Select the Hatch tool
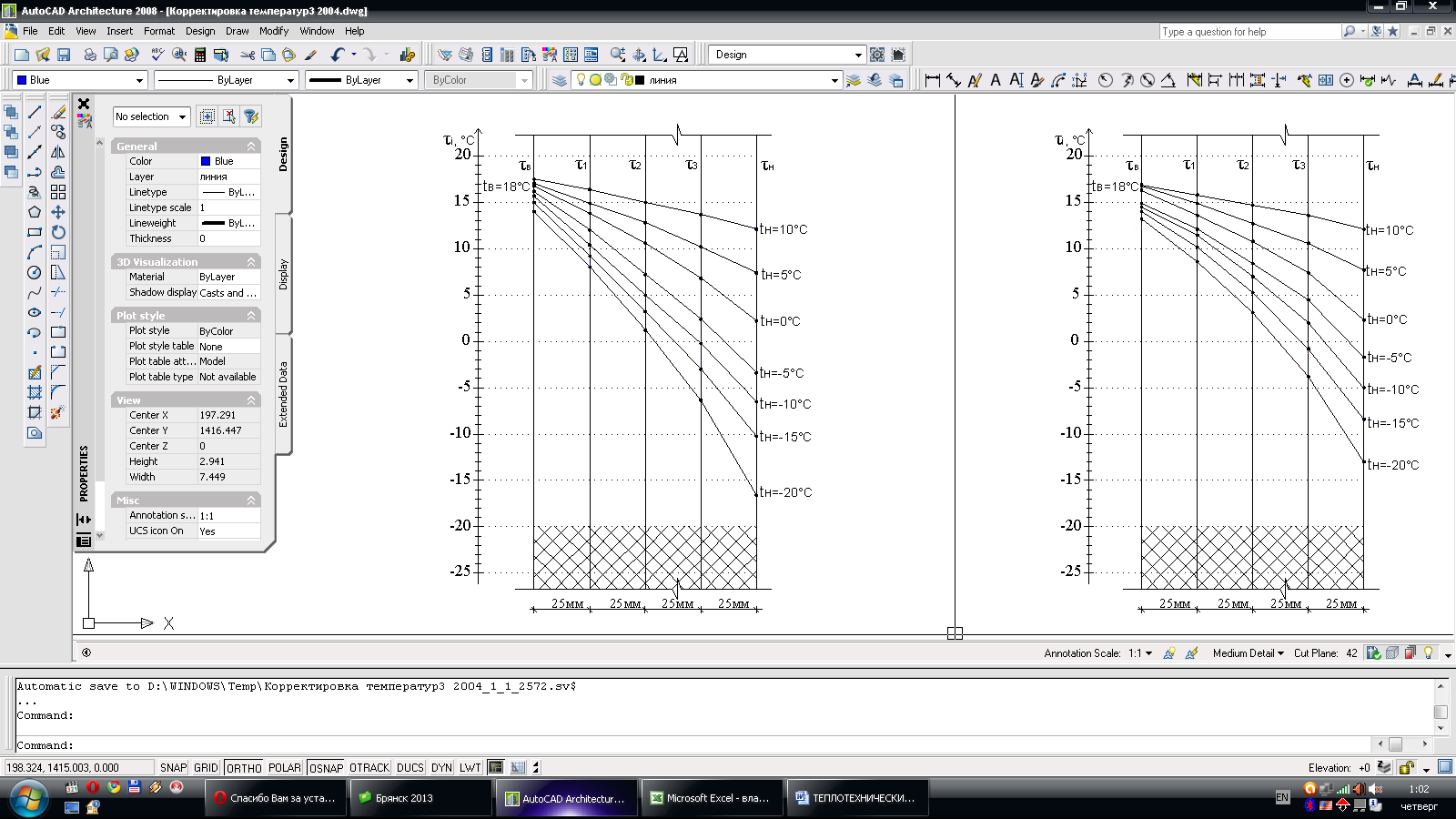 (35, 392)
